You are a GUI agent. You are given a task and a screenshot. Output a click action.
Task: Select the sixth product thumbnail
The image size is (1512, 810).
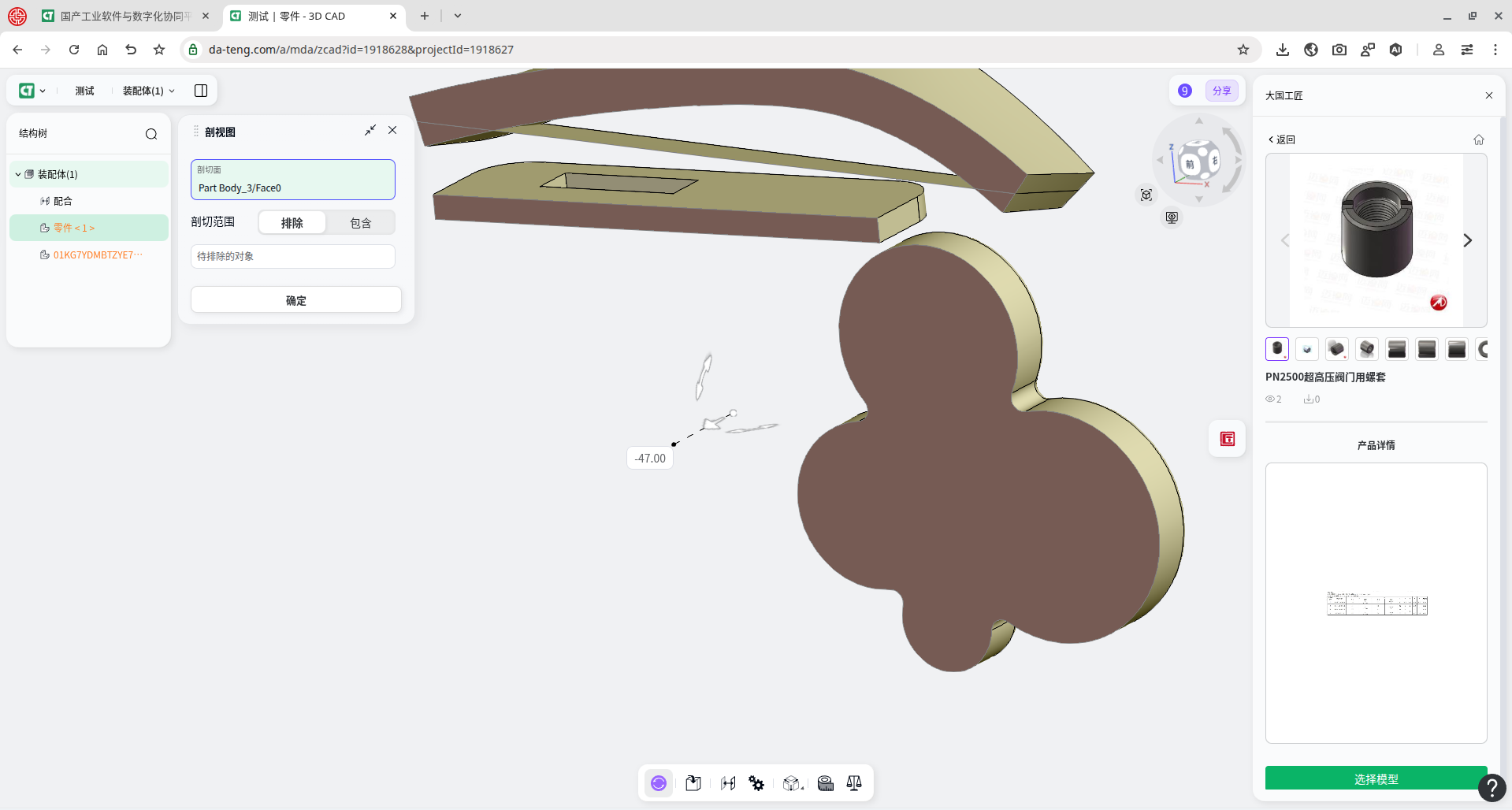coord(1427,349)
